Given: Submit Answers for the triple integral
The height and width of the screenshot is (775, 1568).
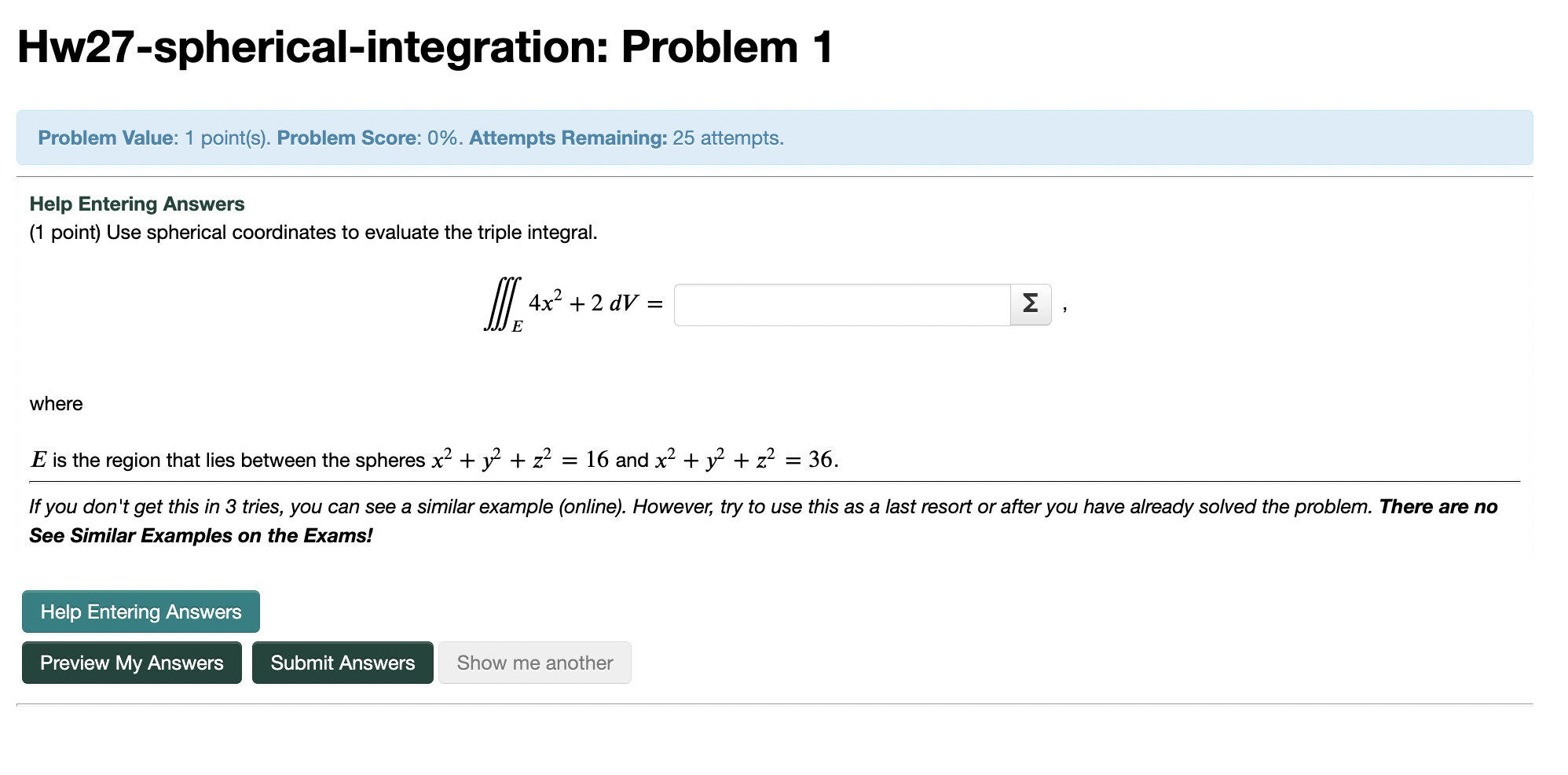Looking at the screenshot, I should point(343,663).
